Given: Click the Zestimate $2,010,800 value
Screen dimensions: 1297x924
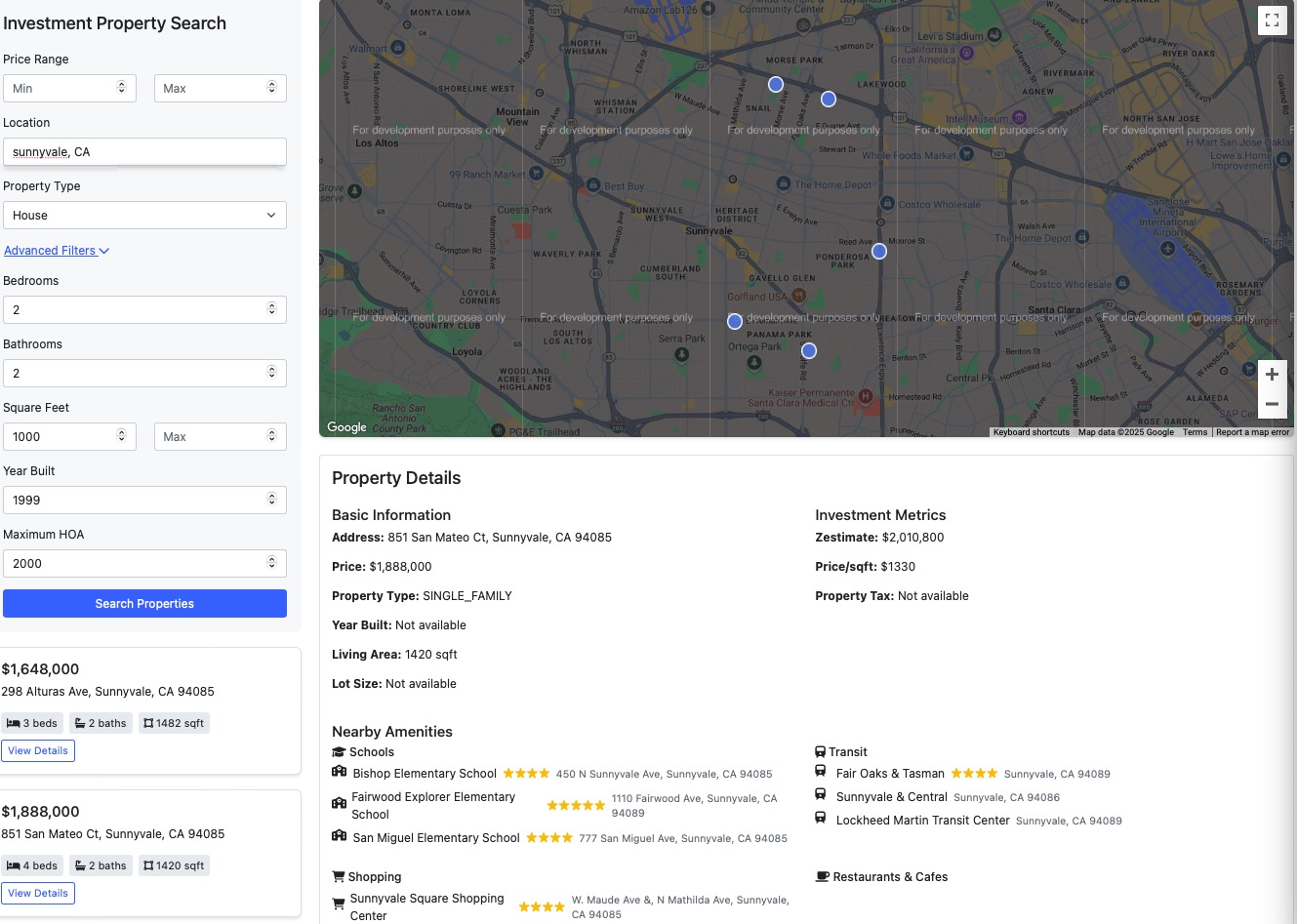Looking at the screenshot, I should [912, 538].
